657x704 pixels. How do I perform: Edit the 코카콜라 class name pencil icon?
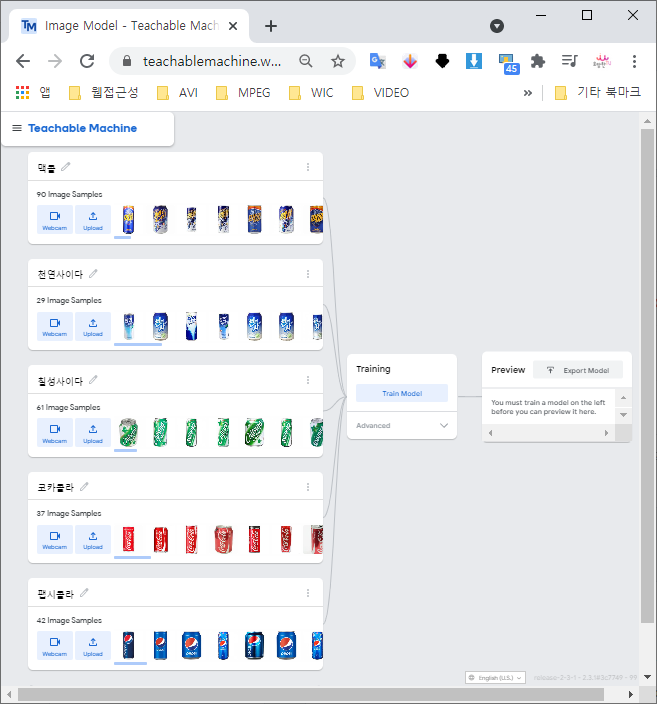(x=84, y=487)
